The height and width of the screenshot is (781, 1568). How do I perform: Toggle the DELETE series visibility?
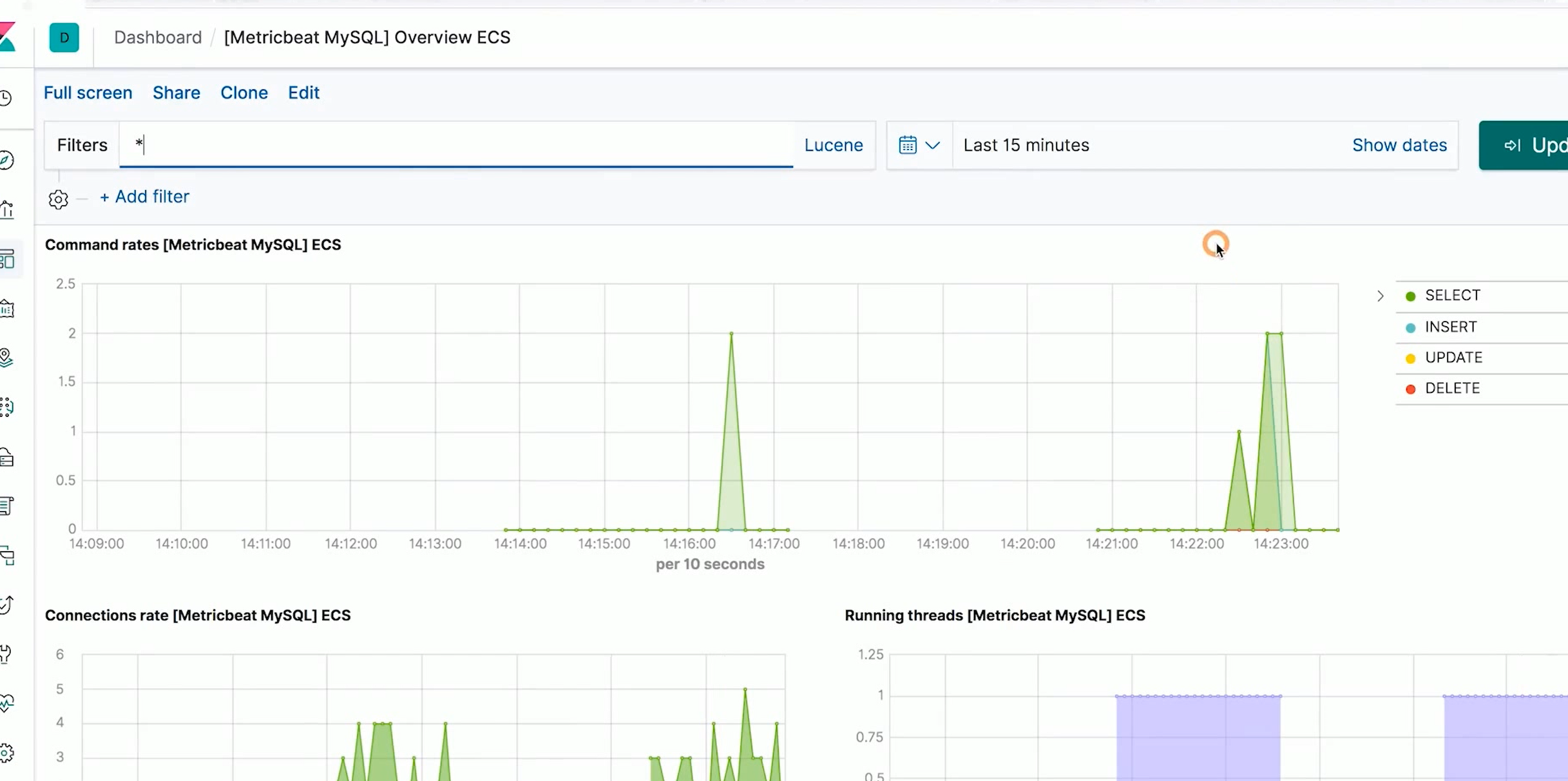tap(1452, 388)
